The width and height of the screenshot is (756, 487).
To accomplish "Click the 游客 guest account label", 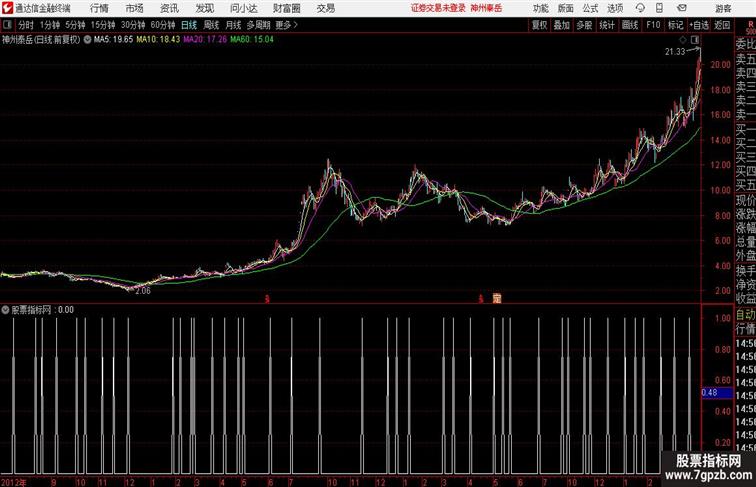I will (723, 8).
